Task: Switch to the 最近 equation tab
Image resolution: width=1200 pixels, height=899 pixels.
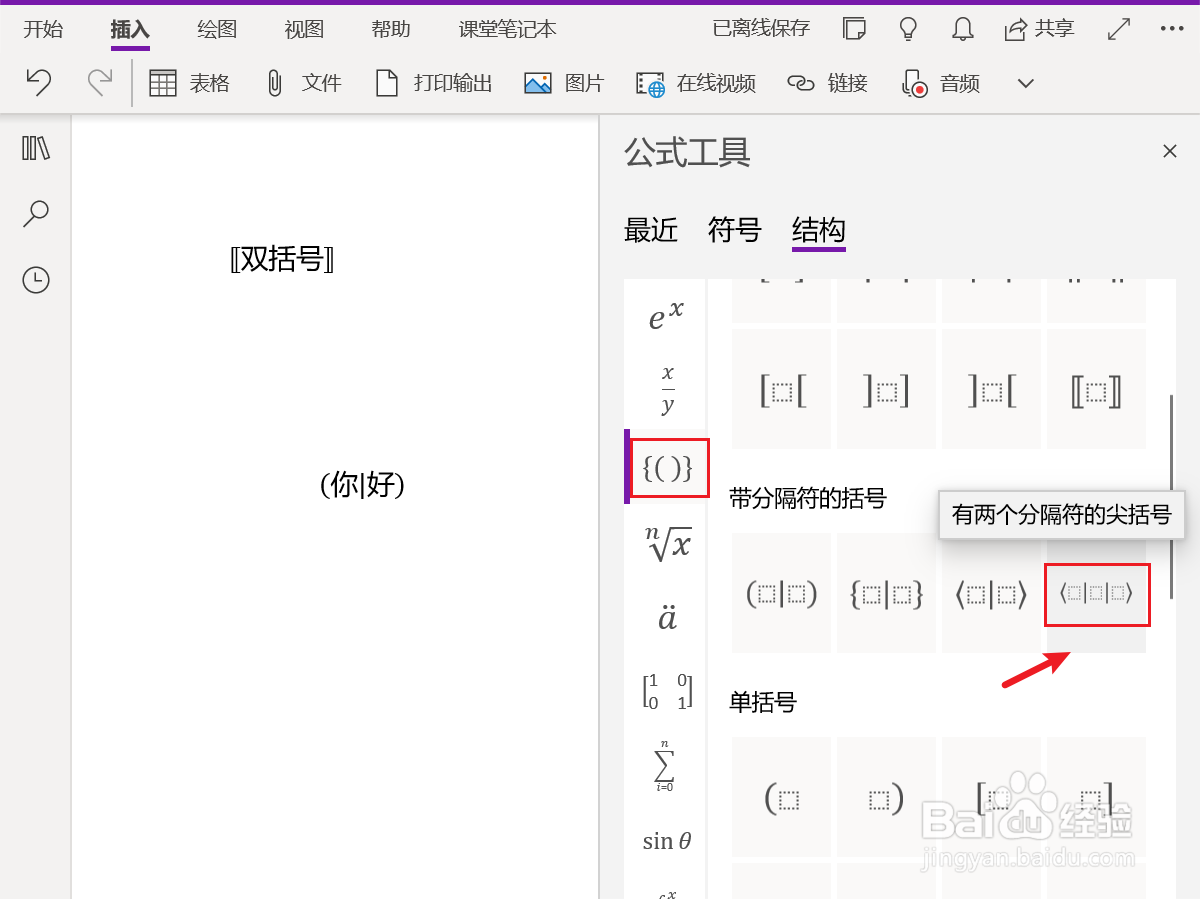Action: [651, 230]
